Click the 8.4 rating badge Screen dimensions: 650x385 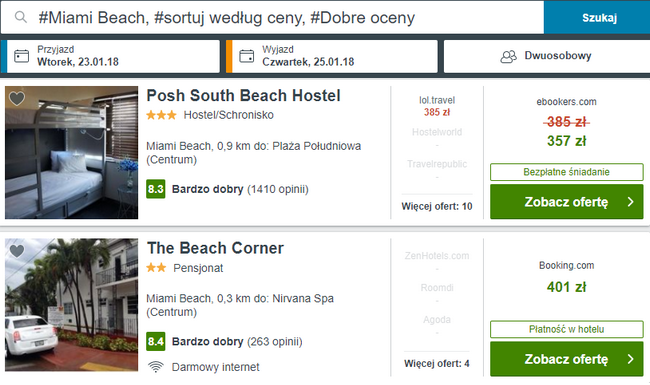coord(156,341)
